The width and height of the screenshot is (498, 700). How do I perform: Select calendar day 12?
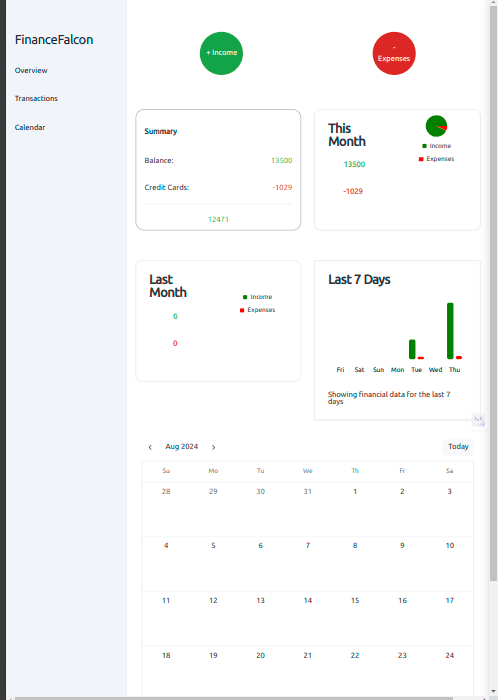tap(213, 600)
